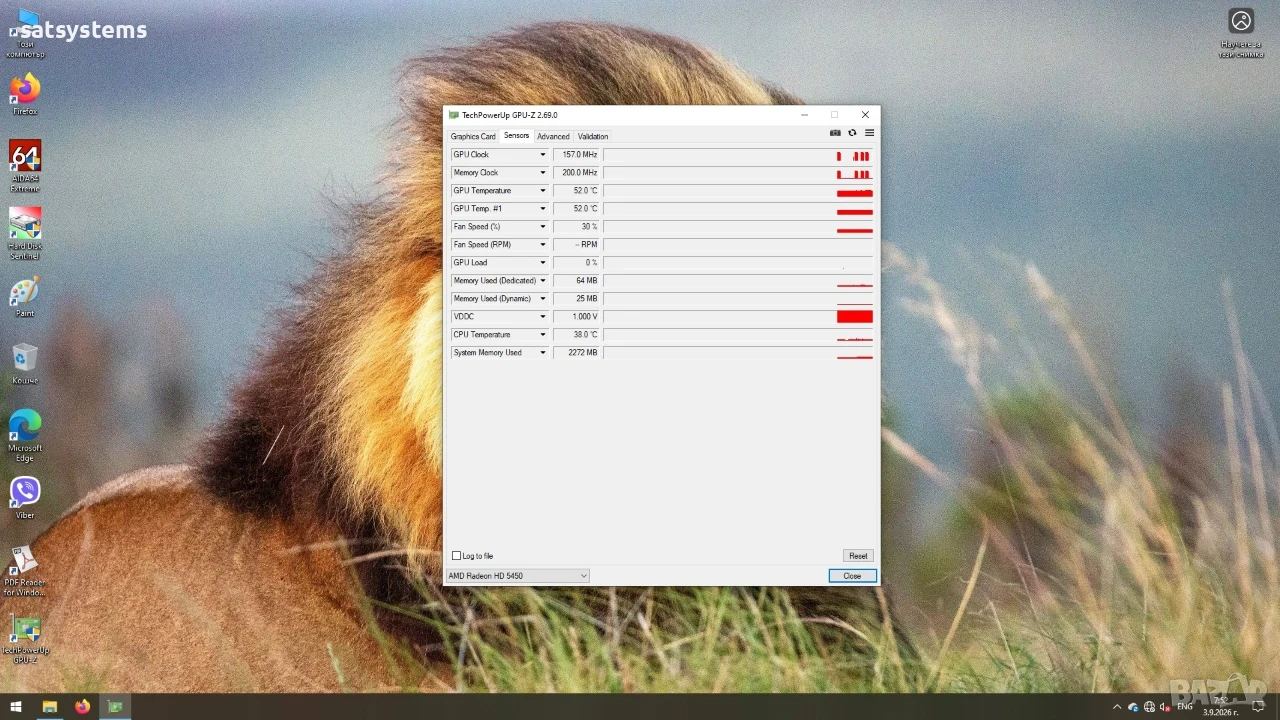
Task: Open the AIDA64 Extreme desktop icon
Action: [x=25, y=166]
